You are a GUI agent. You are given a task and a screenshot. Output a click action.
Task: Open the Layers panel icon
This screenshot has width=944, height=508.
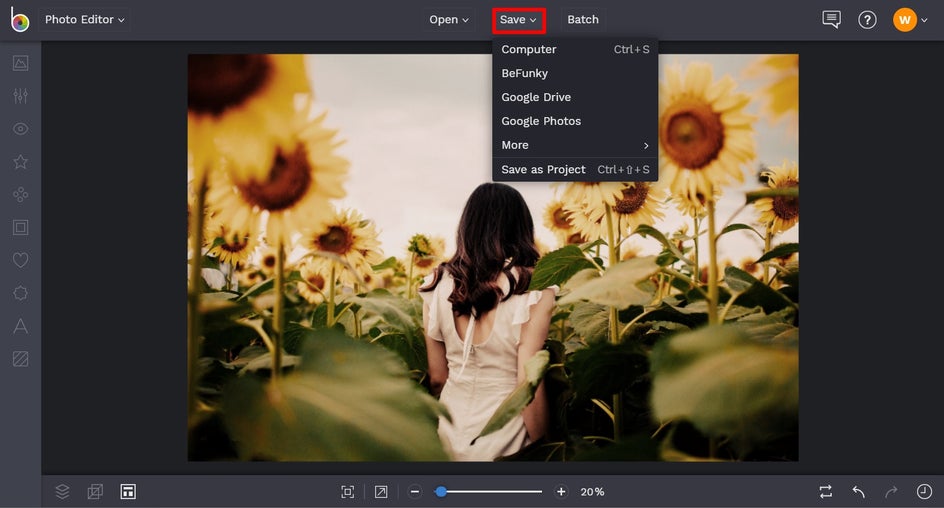pos(62,492)
